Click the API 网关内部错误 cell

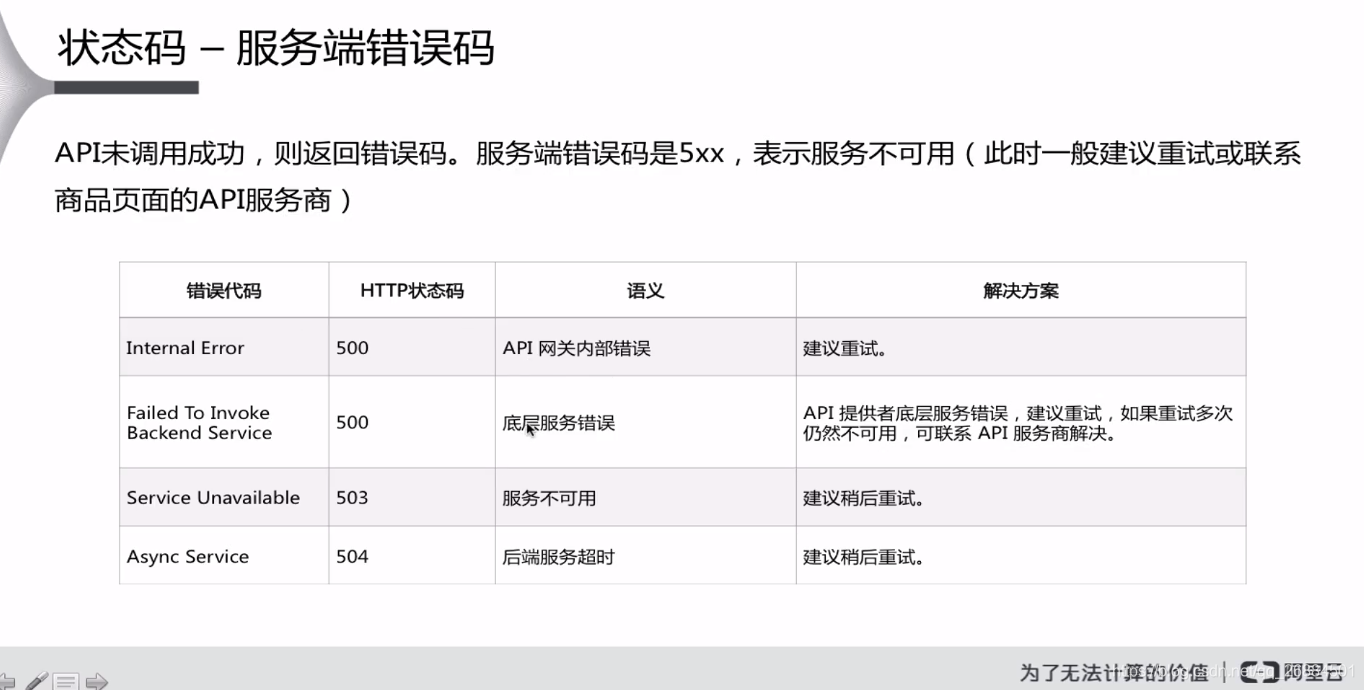(x=646, y=348)
